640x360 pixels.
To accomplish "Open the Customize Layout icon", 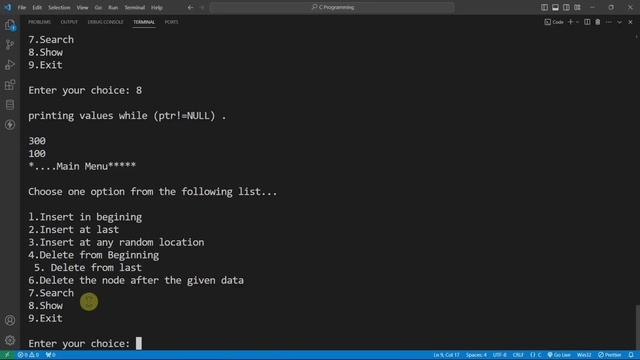I will point(577,7).
